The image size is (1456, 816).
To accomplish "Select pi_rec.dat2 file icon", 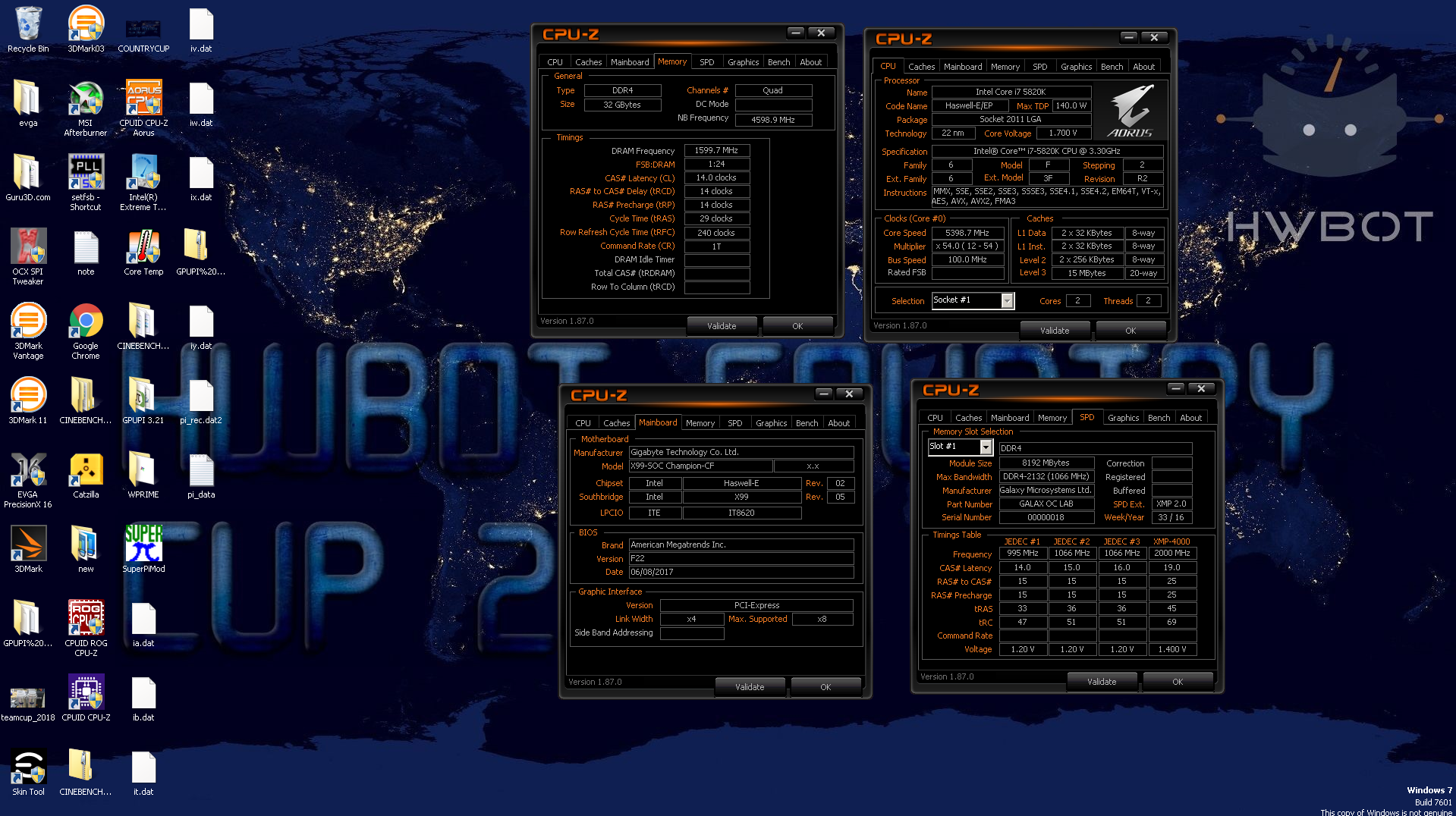I will point(201,401).
